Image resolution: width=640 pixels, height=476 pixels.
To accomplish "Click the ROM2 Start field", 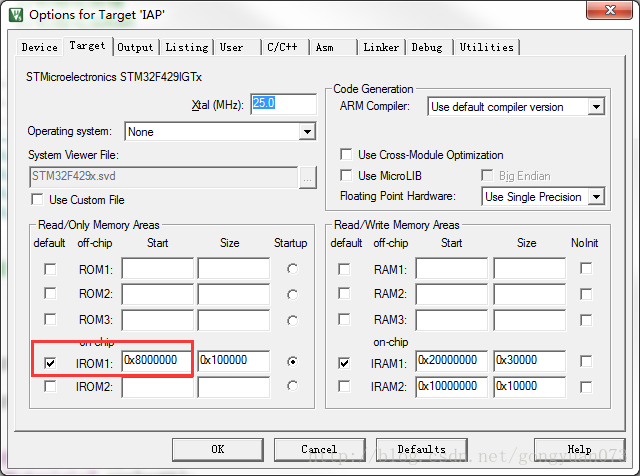I will (x=158, y=294).
